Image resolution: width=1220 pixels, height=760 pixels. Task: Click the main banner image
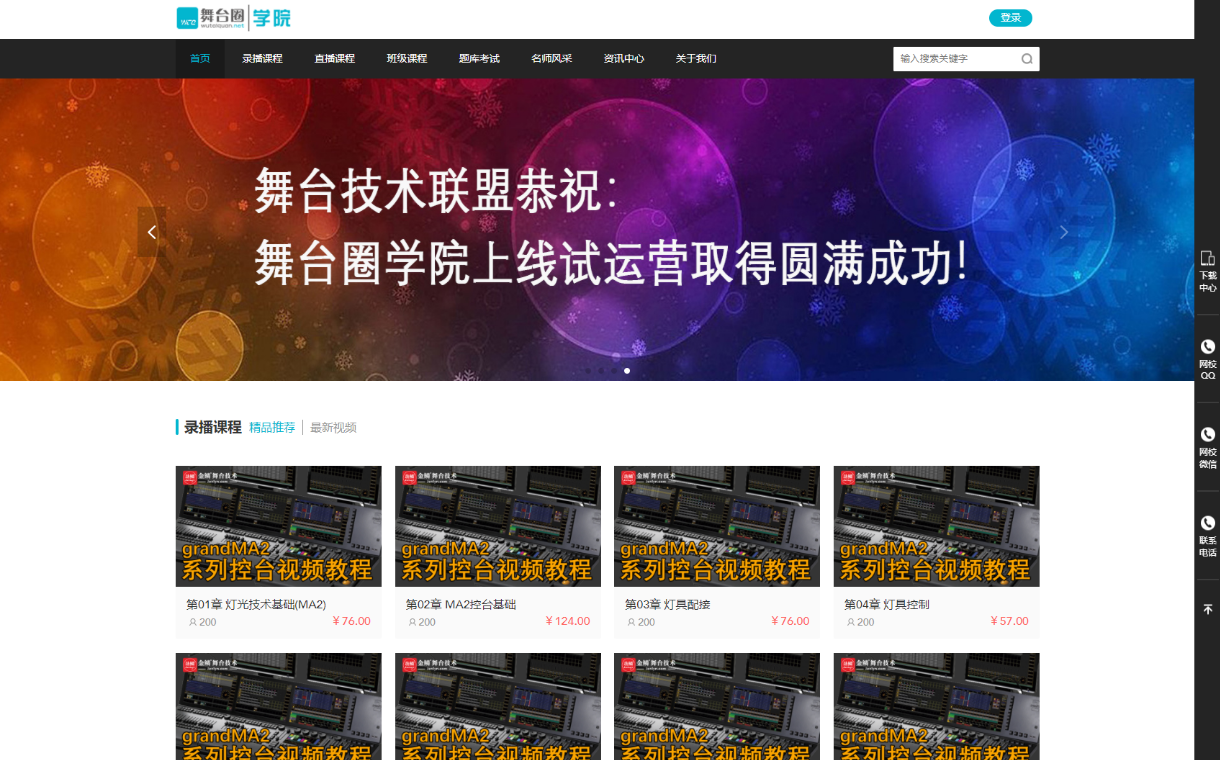pyautogui.click(x=597, y=230)
